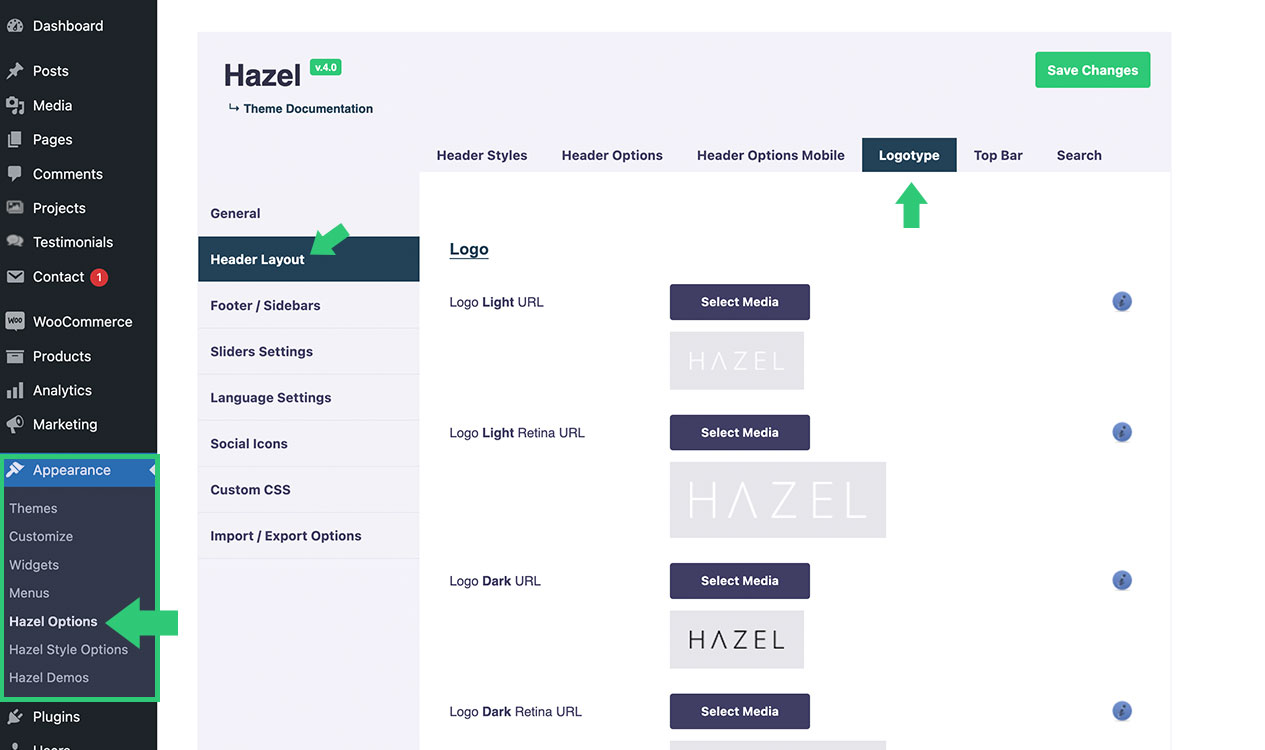Click the Marketing megaphone icon
The width and height of the screenshot is (1265, 750).
tap(15, 424)
